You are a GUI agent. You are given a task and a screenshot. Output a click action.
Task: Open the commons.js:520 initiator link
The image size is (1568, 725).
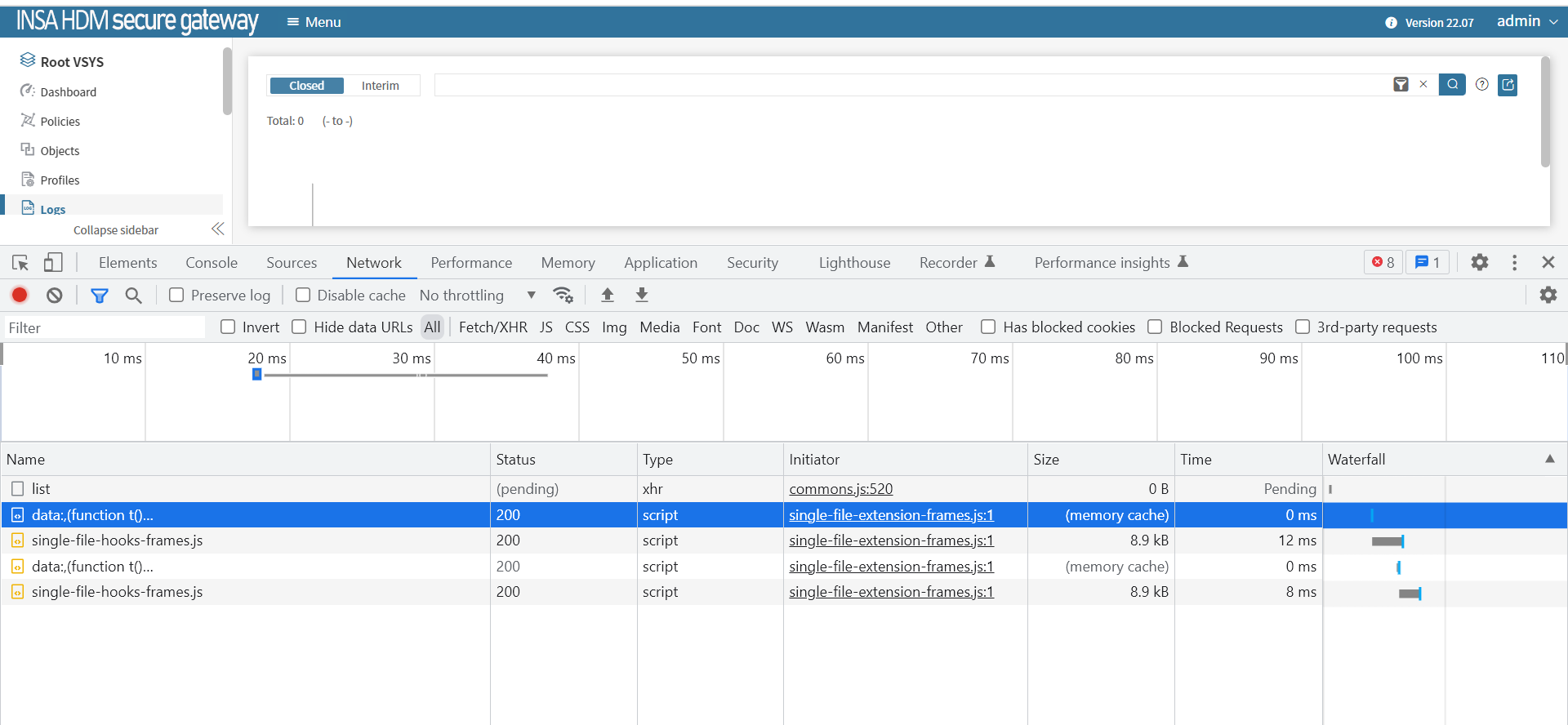point(840,488)
